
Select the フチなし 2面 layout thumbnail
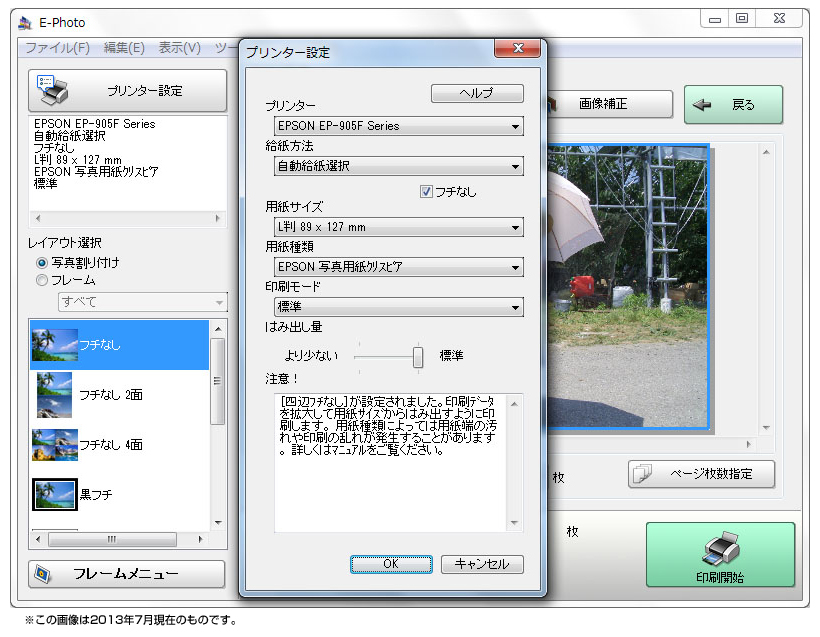(54, 394)
